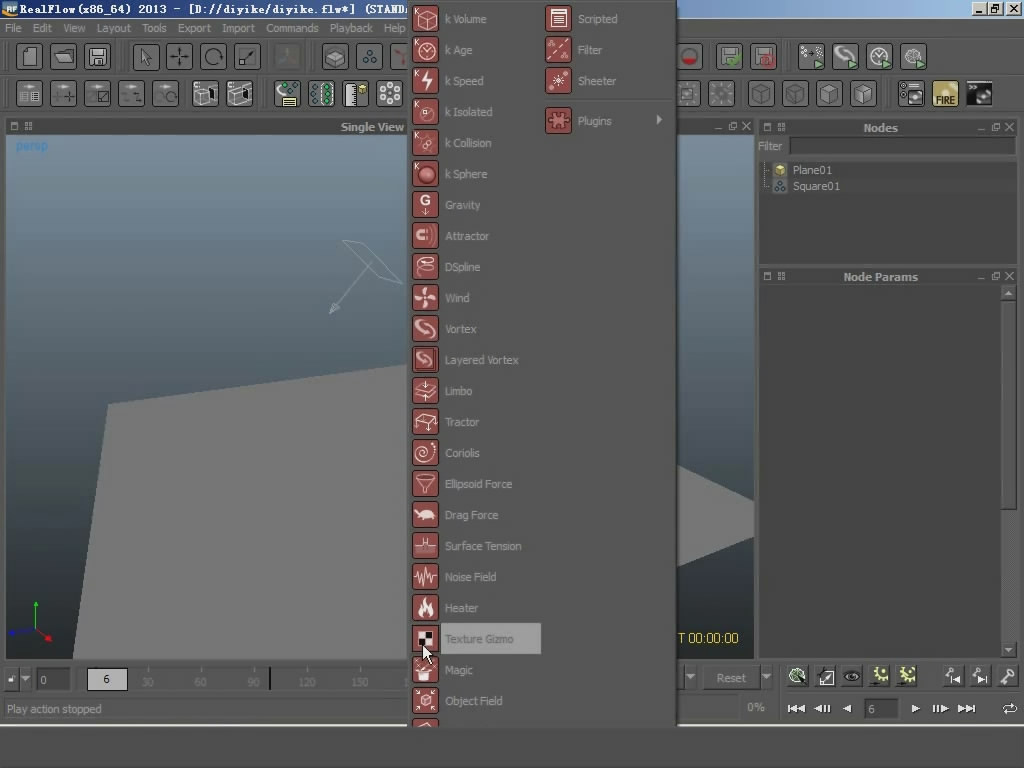
Task: Activate the Rotate tool
Action: pyautogui.click(x=213, y=57)
